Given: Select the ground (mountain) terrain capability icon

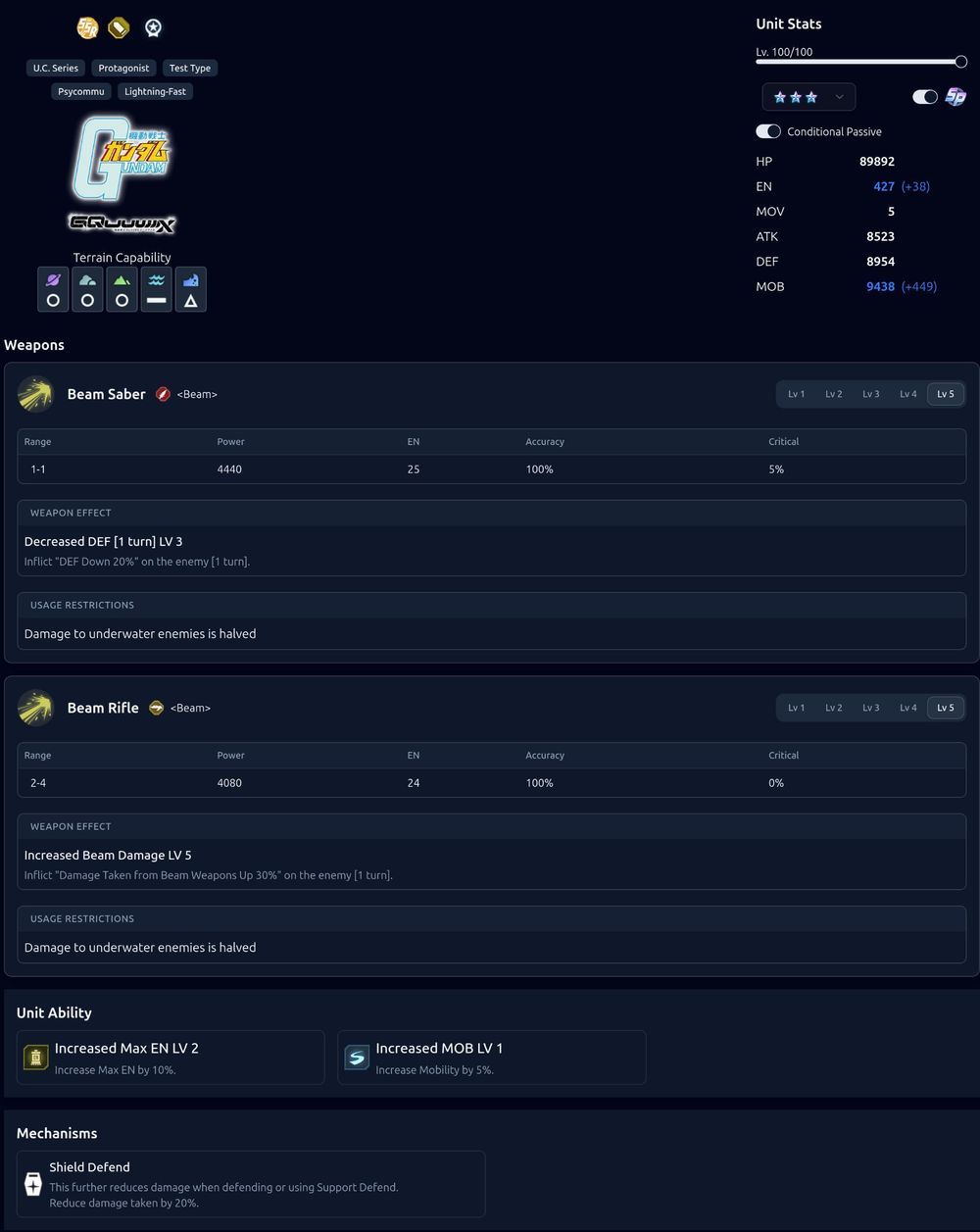Looking at the screenshot, I should [122, 289].
